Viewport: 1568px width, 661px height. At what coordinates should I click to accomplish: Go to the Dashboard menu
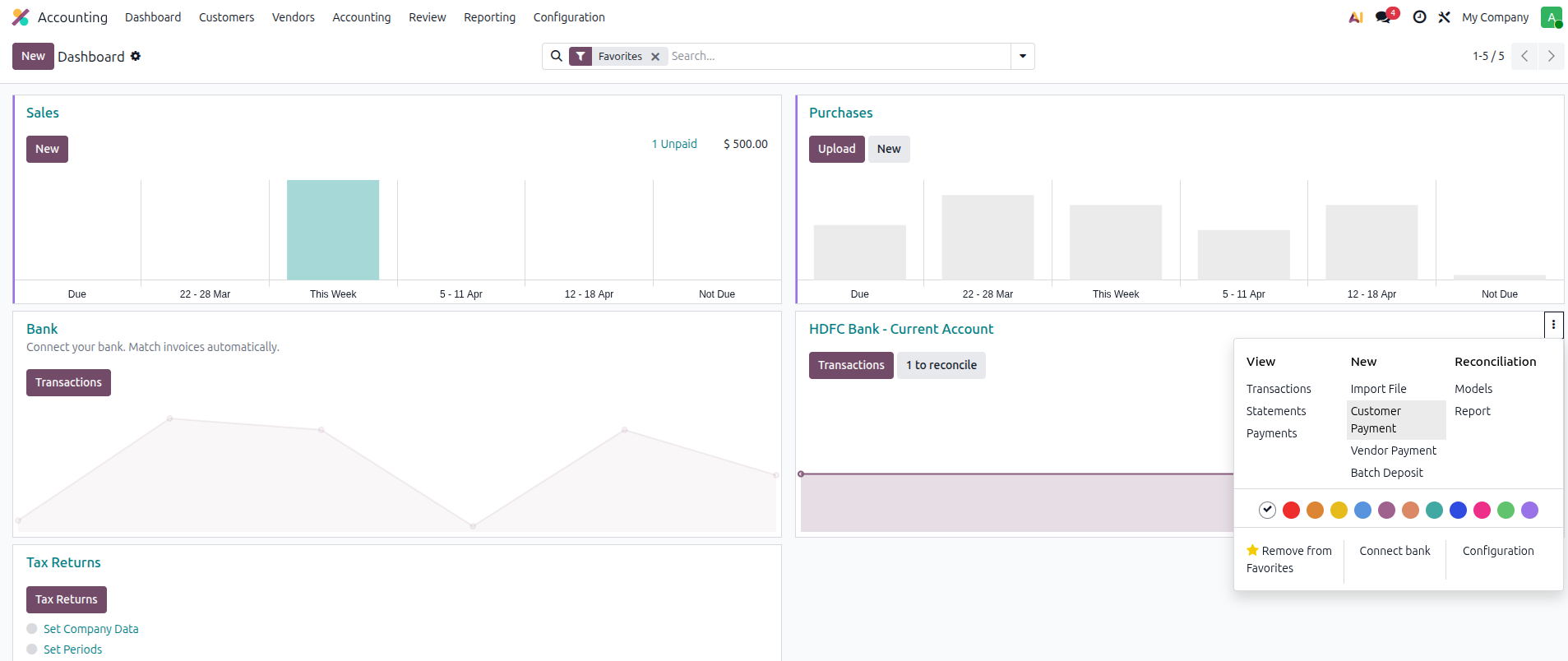tap(153, 17)
